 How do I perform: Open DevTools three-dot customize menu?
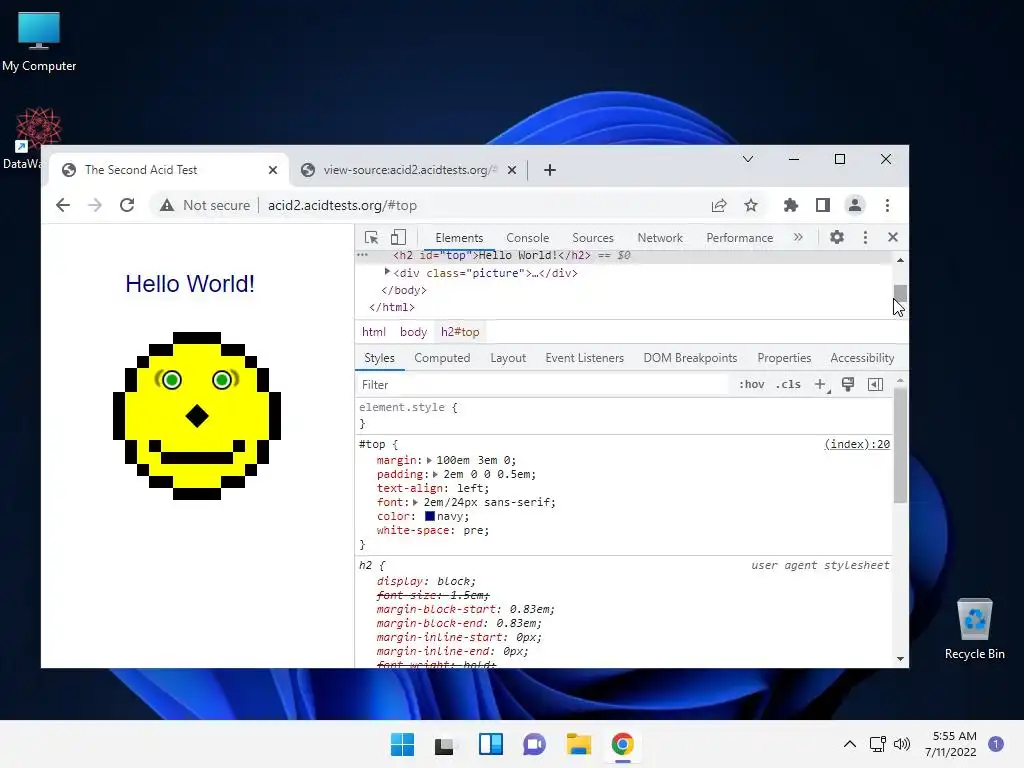point(865,238)
